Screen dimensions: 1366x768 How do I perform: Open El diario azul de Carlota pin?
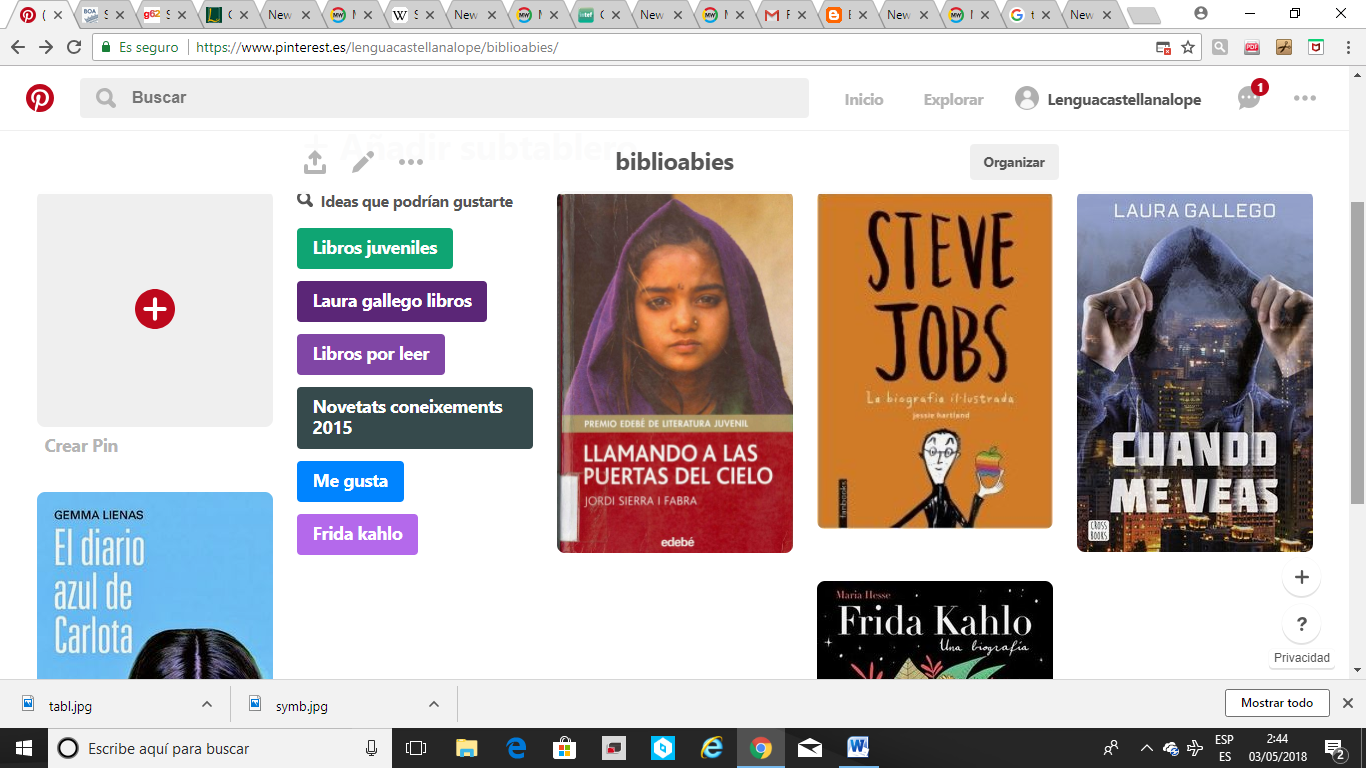click(155, 586)
